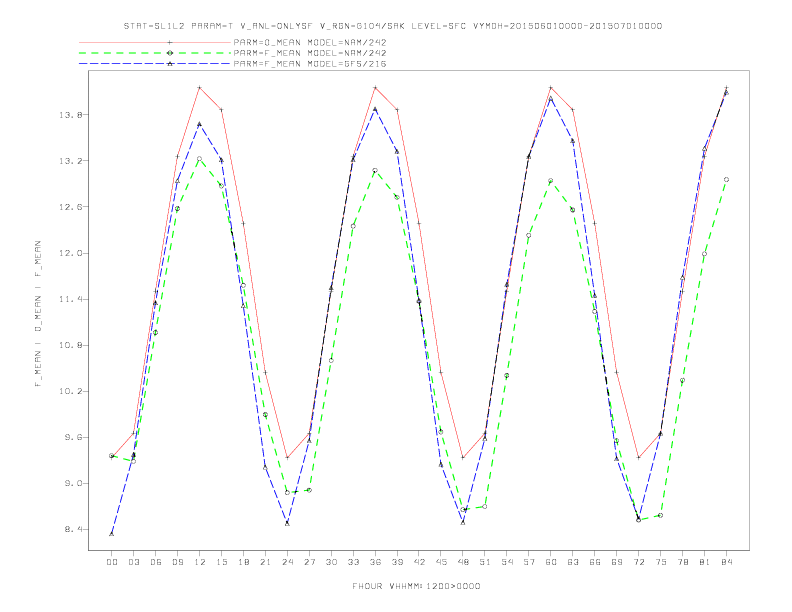Click x-axis hour label 30
Image resolution: width=792 pixels, height=612 pixels.
(x=331, y=562)
